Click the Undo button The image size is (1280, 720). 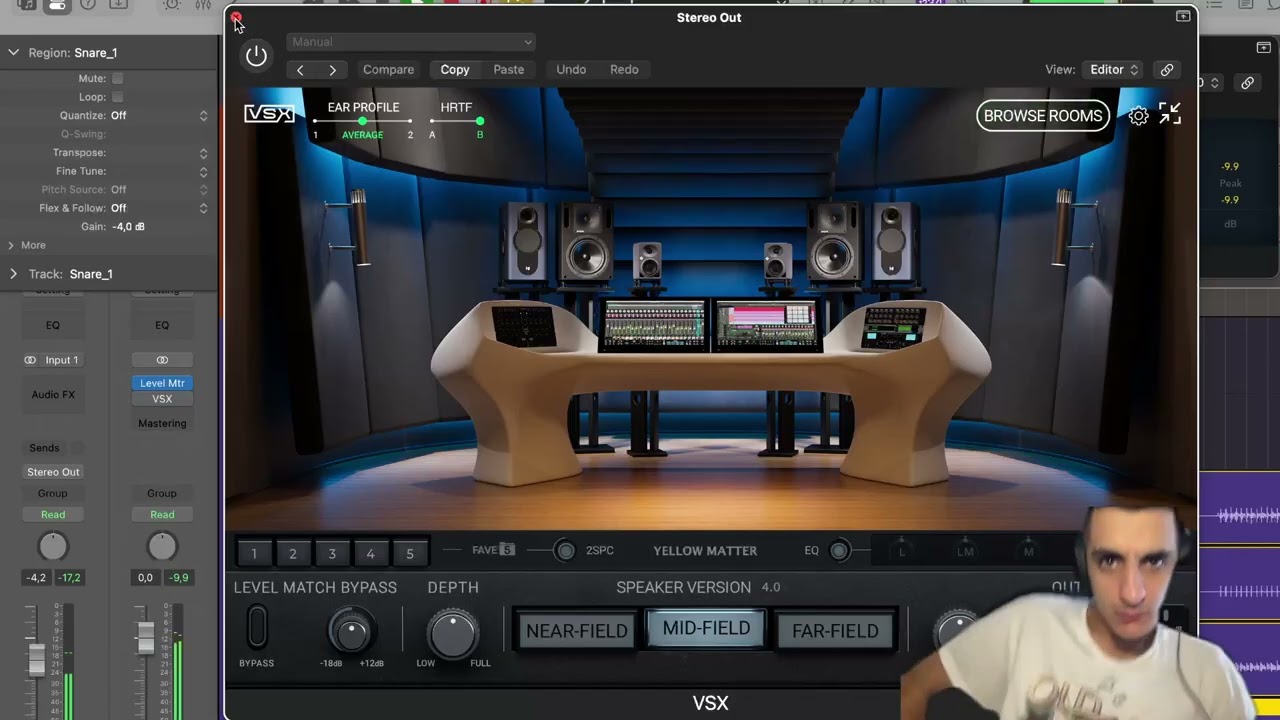pos(571,70)
